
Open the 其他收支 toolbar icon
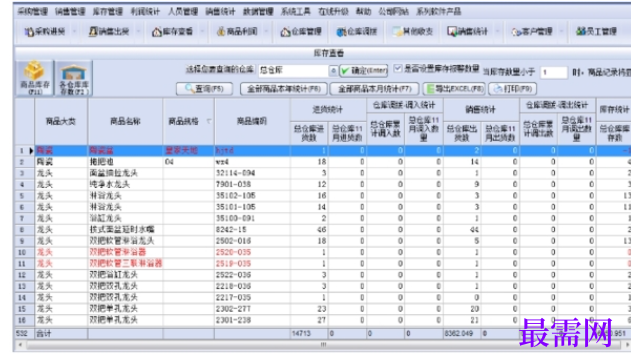412,31
